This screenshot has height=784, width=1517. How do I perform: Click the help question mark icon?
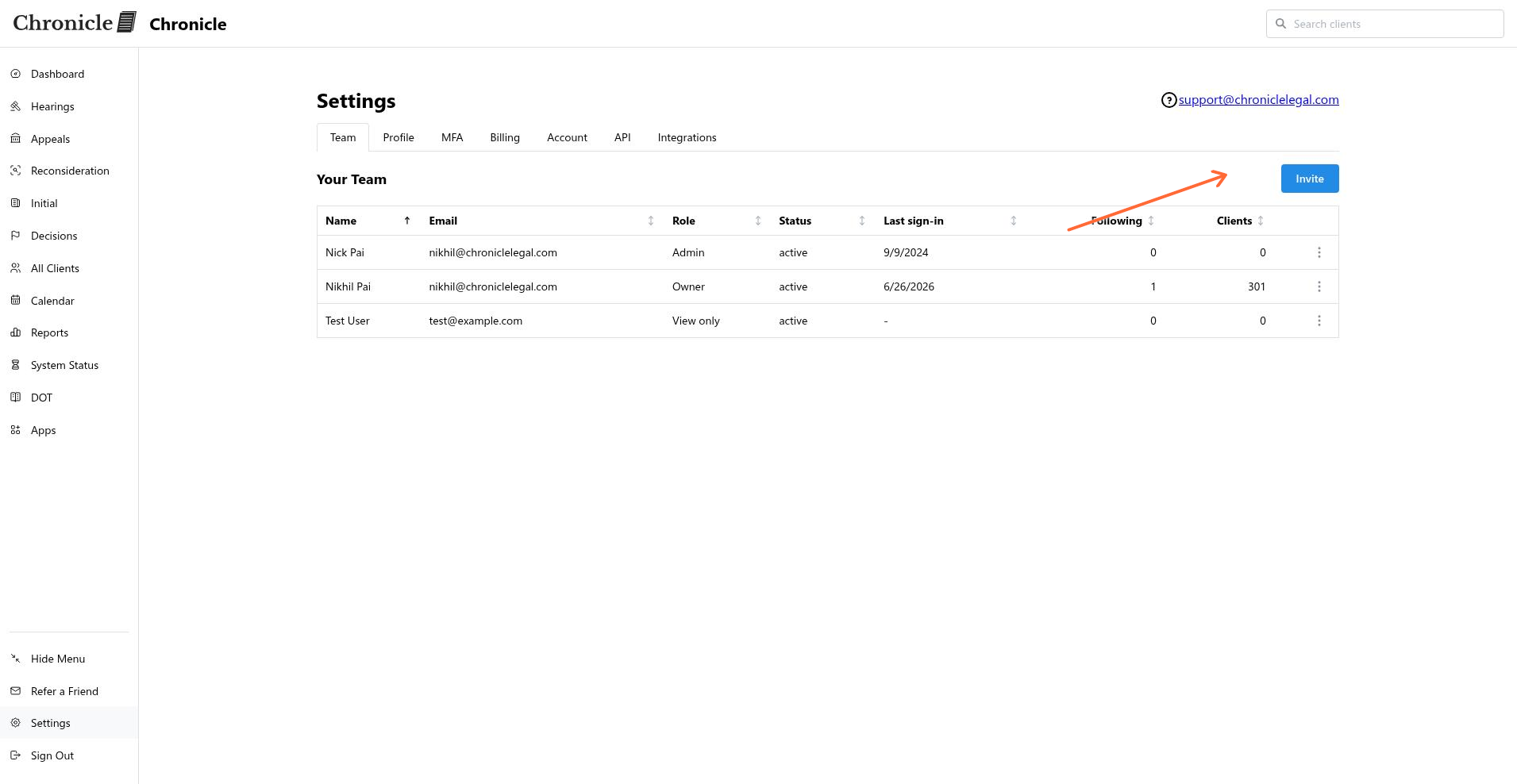click(1169, 100)
